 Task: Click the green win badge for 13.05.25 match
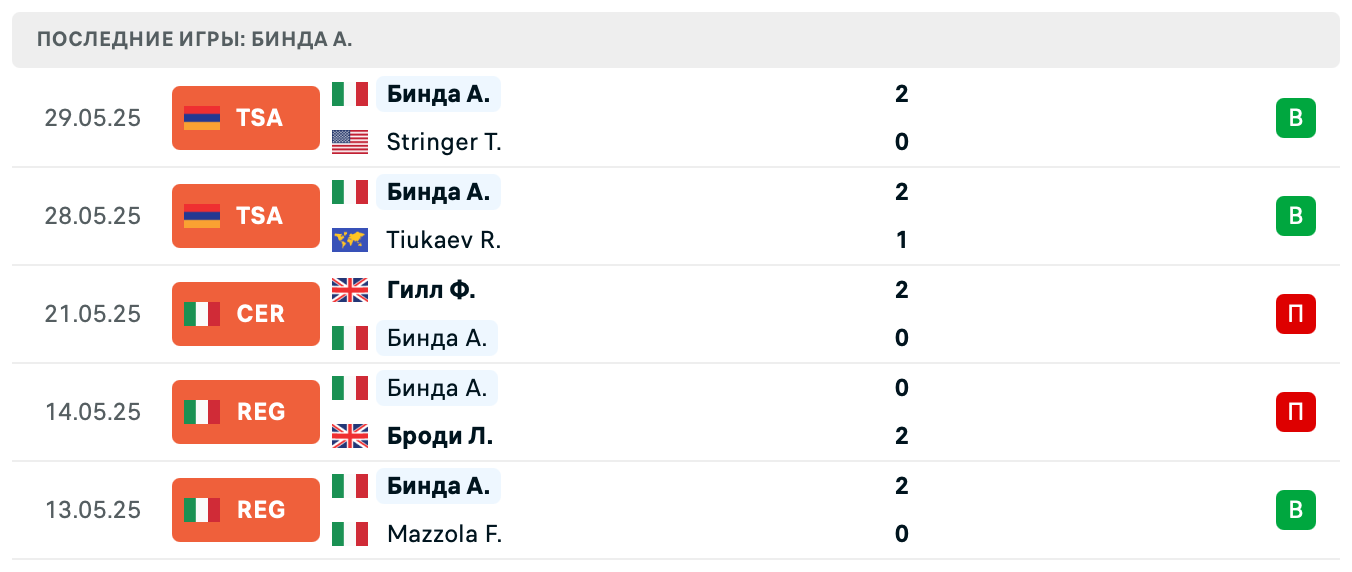pos(1295,510)
